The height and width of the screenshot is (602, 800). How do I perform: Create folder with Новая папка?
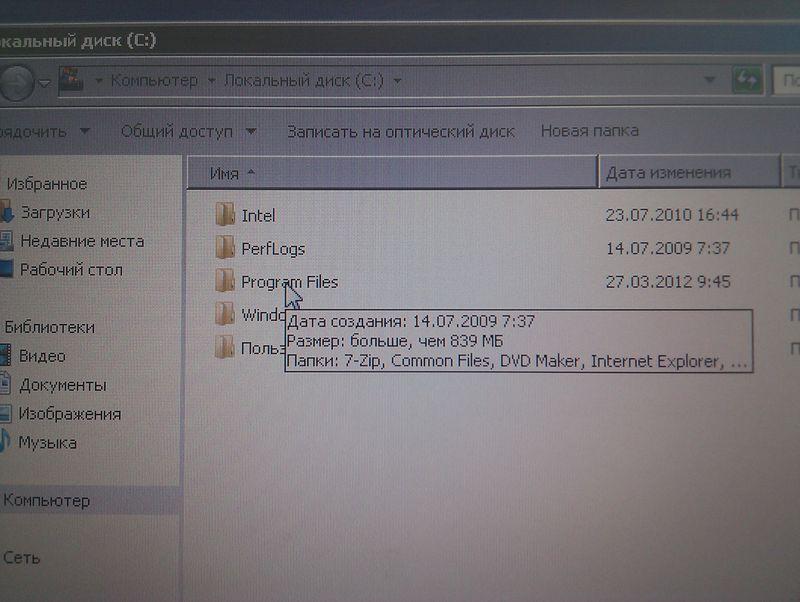click(590, 131)
